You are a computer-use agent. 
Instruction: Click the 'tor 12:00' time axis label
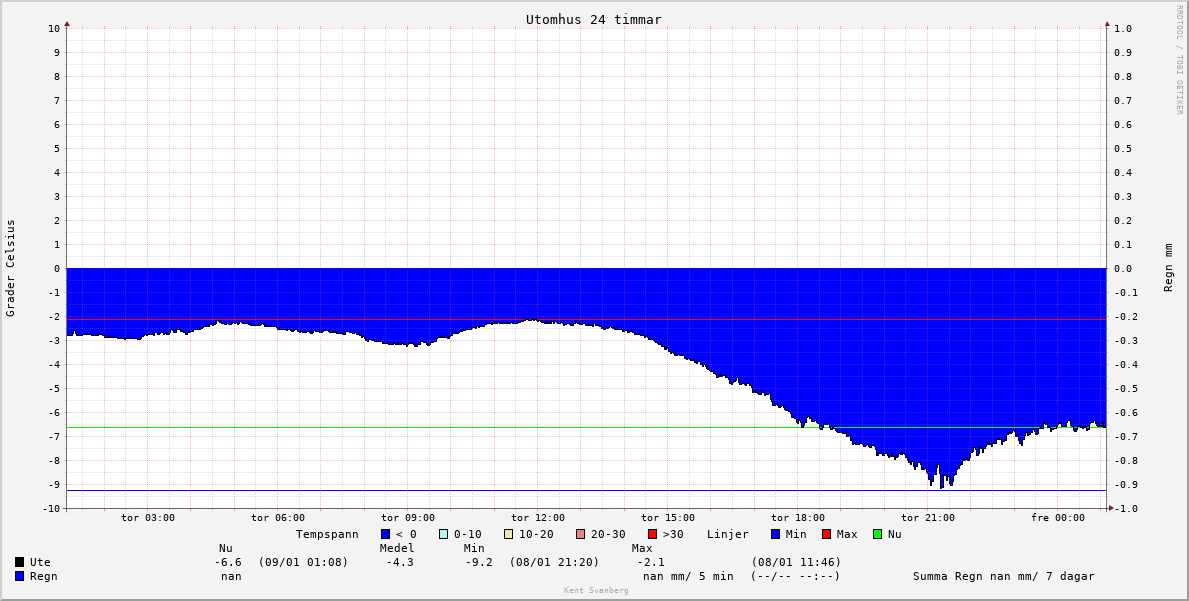click(538, 518)
